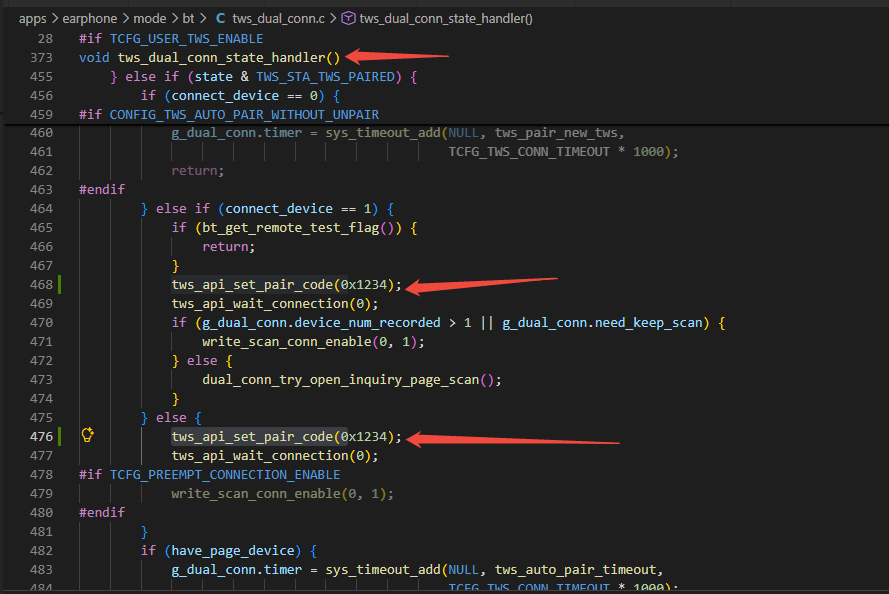Click '#endif' on line 480
The height and width of the screenshot is (594, 889).
pyautogui.click(x=102, y=512)
